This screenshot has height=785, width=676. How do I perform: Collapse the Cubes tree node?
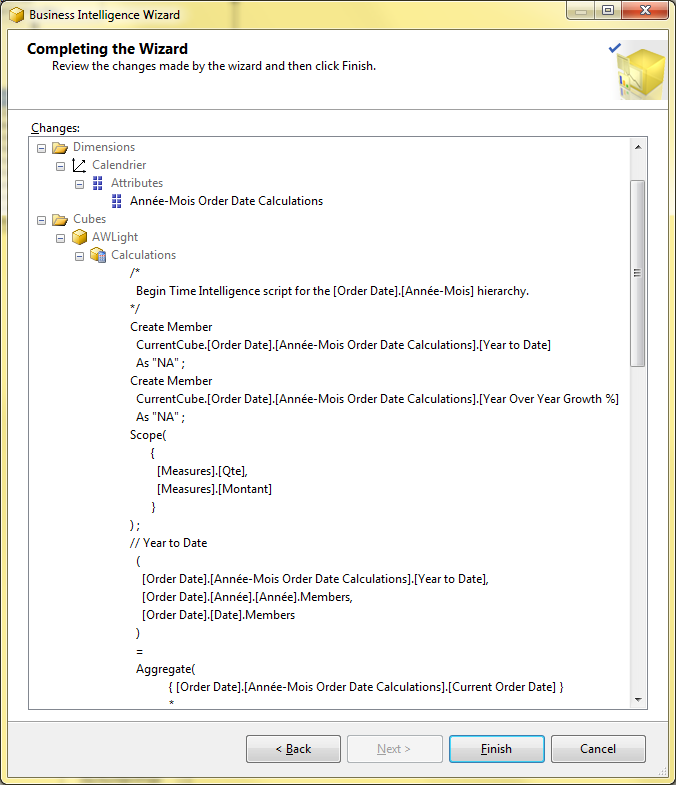click(41, 219)
